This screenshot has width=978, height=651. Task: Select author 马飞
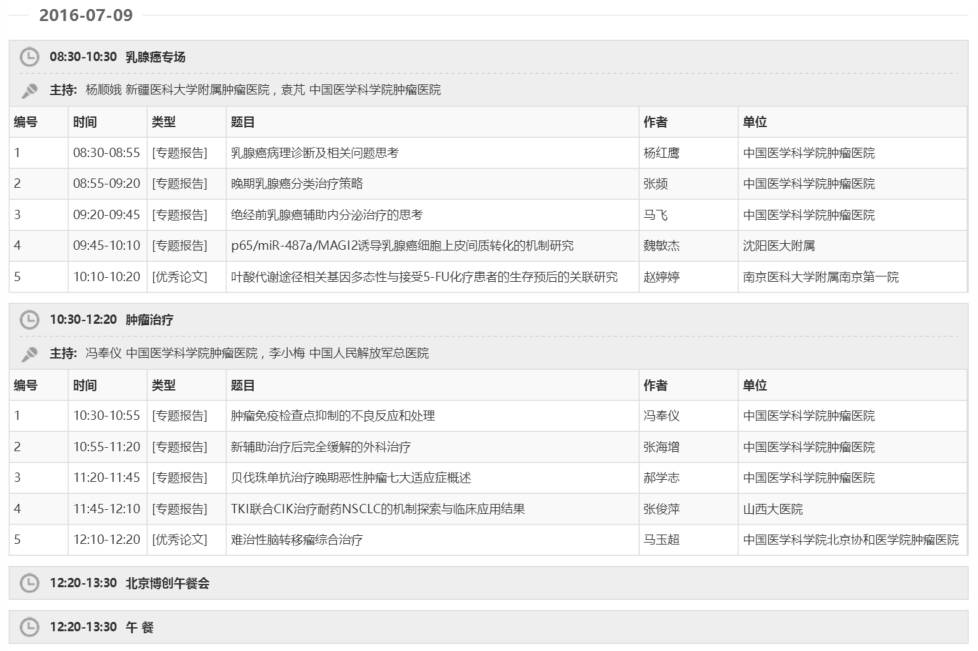[656, 215]
